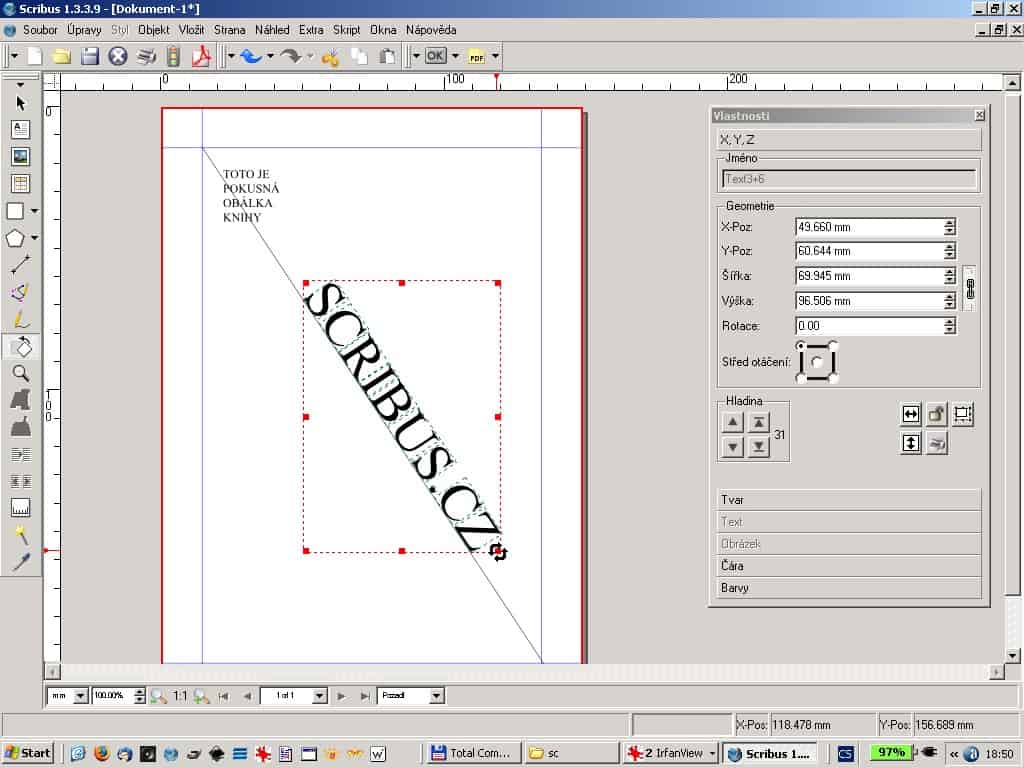Choose the Insert Image Frame tool
The width and height of the screenshot is (1024, 768).
pos(20,156)
